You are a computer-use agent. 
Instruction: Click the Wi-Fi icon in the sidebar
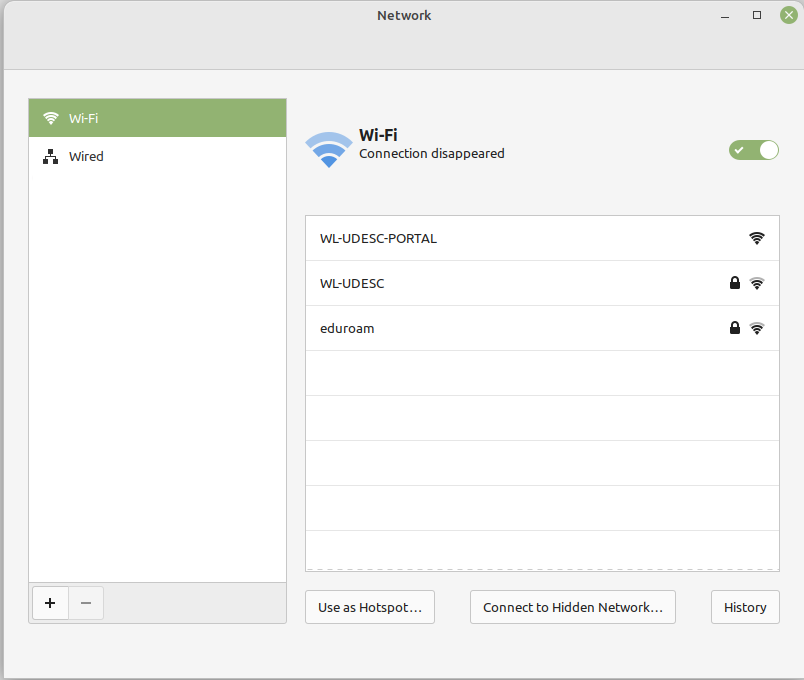pyautogui.click(x=51, y=118)
